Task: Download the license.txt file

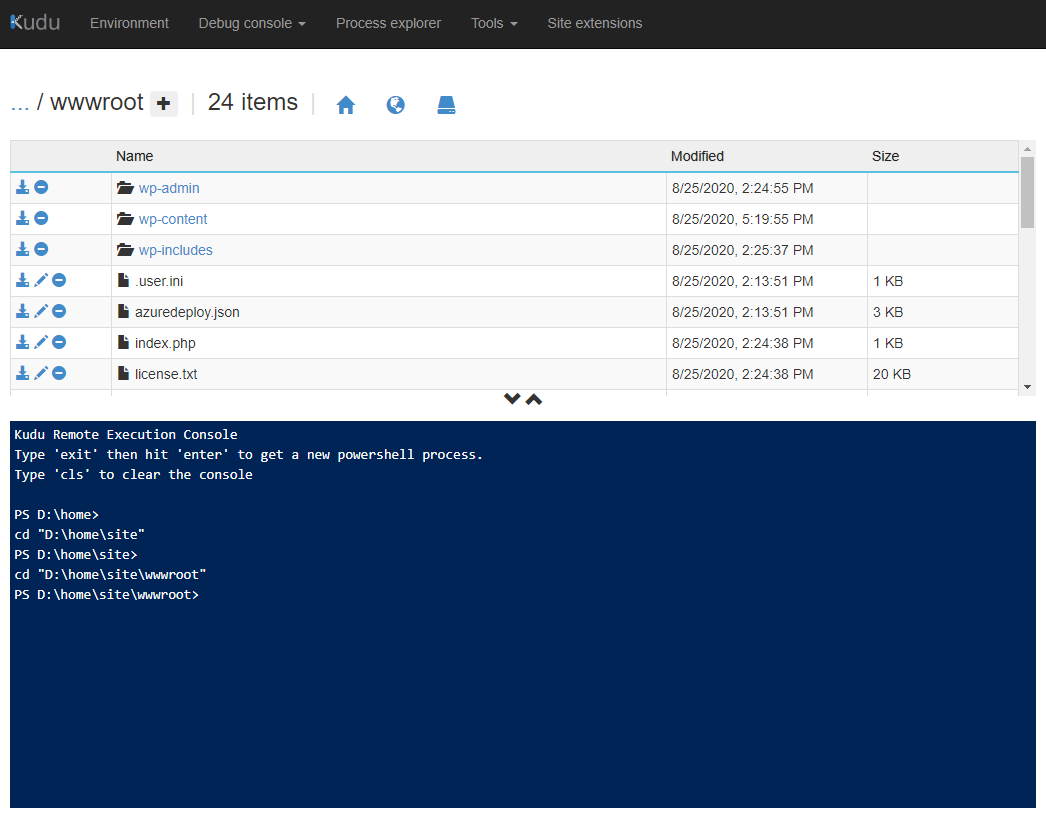Action: tap(23, 373)
